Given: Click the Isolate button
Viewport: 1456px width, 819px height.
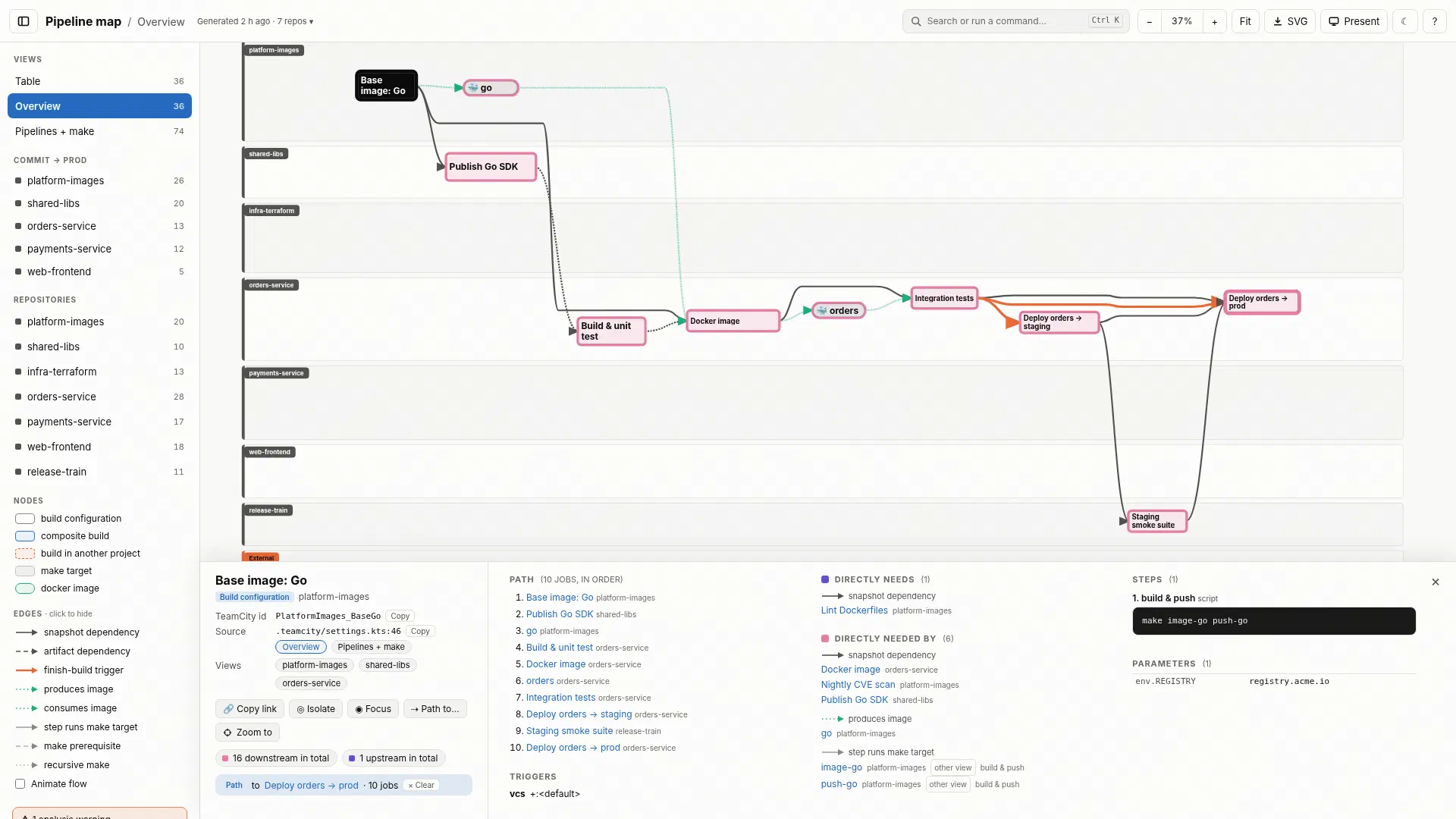Looking at the screenshot, I should click(x=315, y=709).
